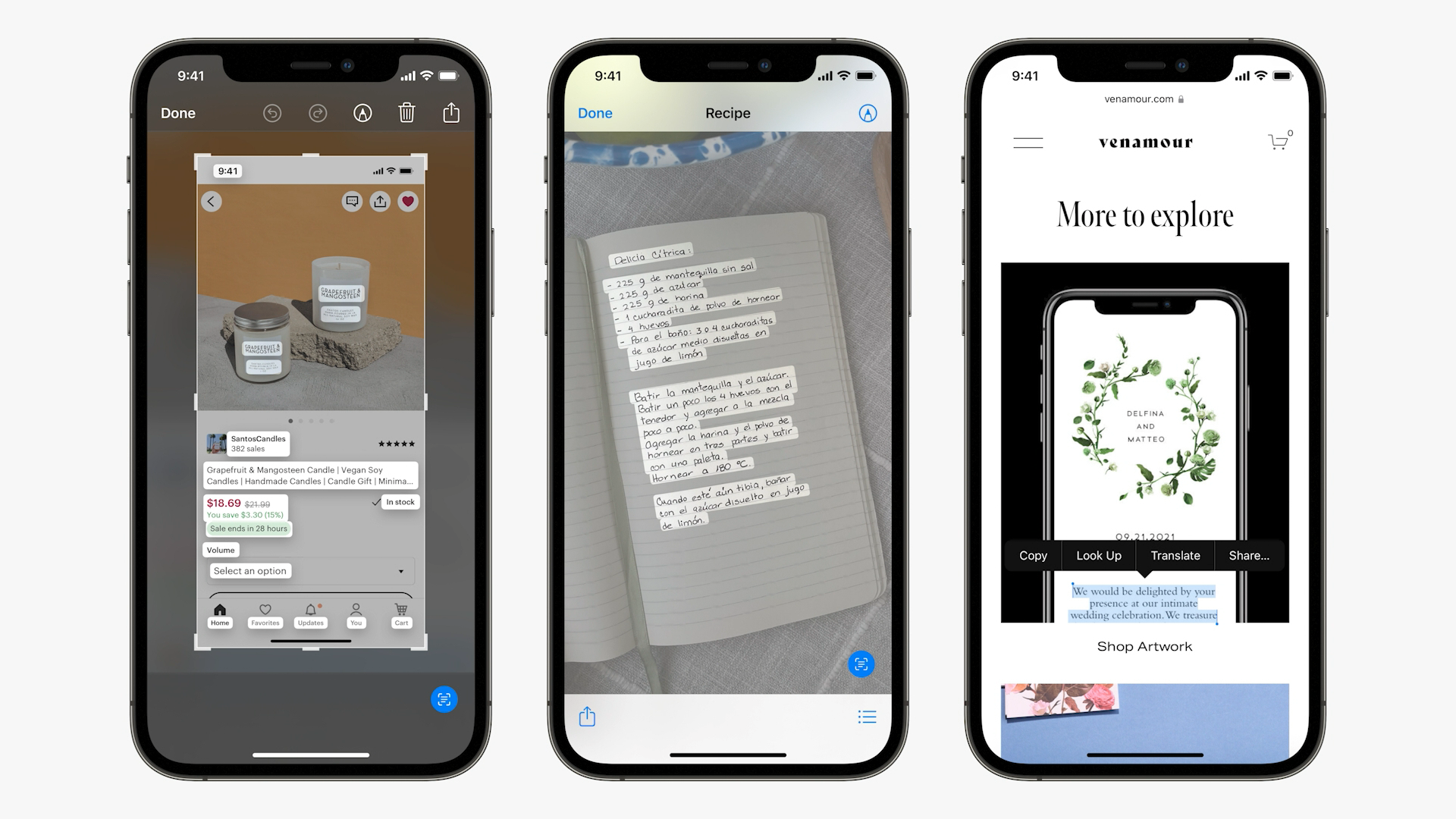Screen dimensions: 1456x819
Task: Tap the undo icon on left phone
Action: (x=272, y=111)
